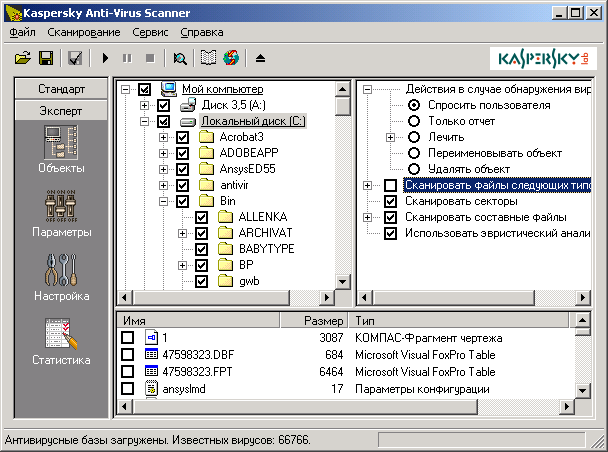The height and width of the screenshot is (452, 608).
Task: Click the file icon of item 1
Action: pos(151,337)
